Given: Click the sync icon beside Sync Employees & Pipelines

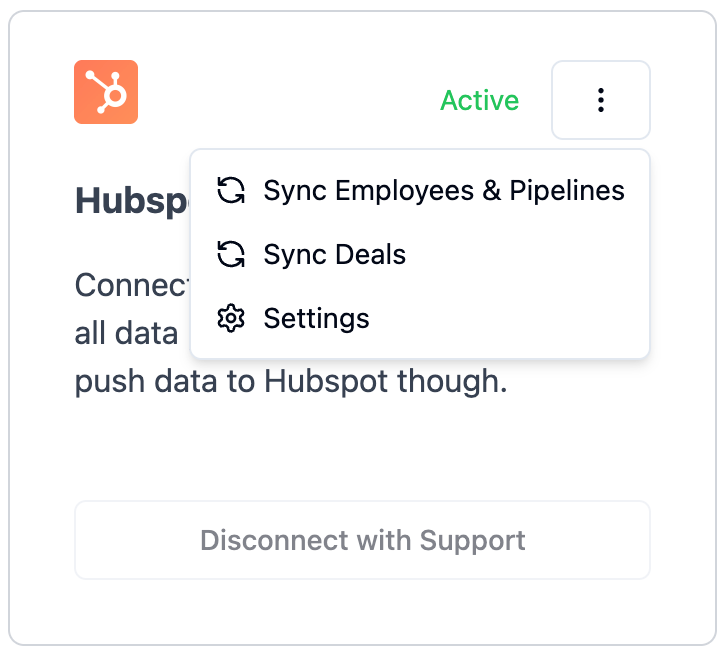Looking at the screenshot, I should 231,190.
